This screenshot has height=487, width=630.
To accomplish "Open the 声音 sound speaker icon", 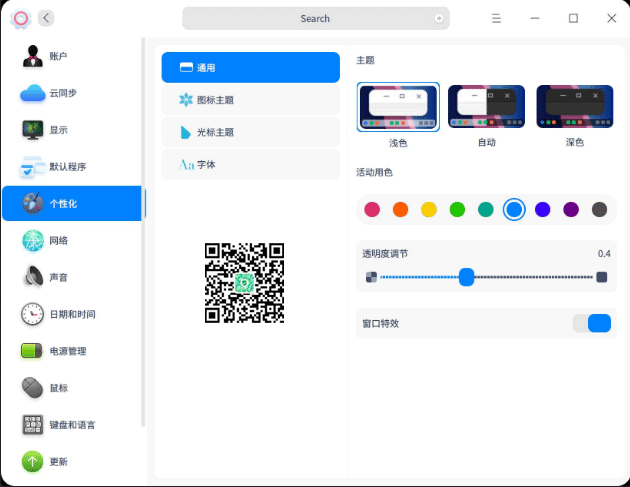I will click(34, 277).
